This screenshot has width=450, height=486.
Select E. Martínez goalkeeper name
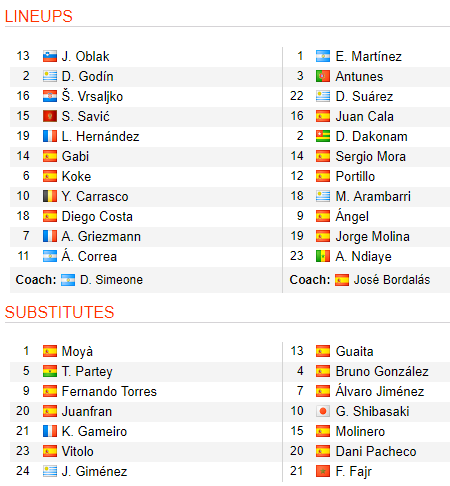tap(368, 56)
